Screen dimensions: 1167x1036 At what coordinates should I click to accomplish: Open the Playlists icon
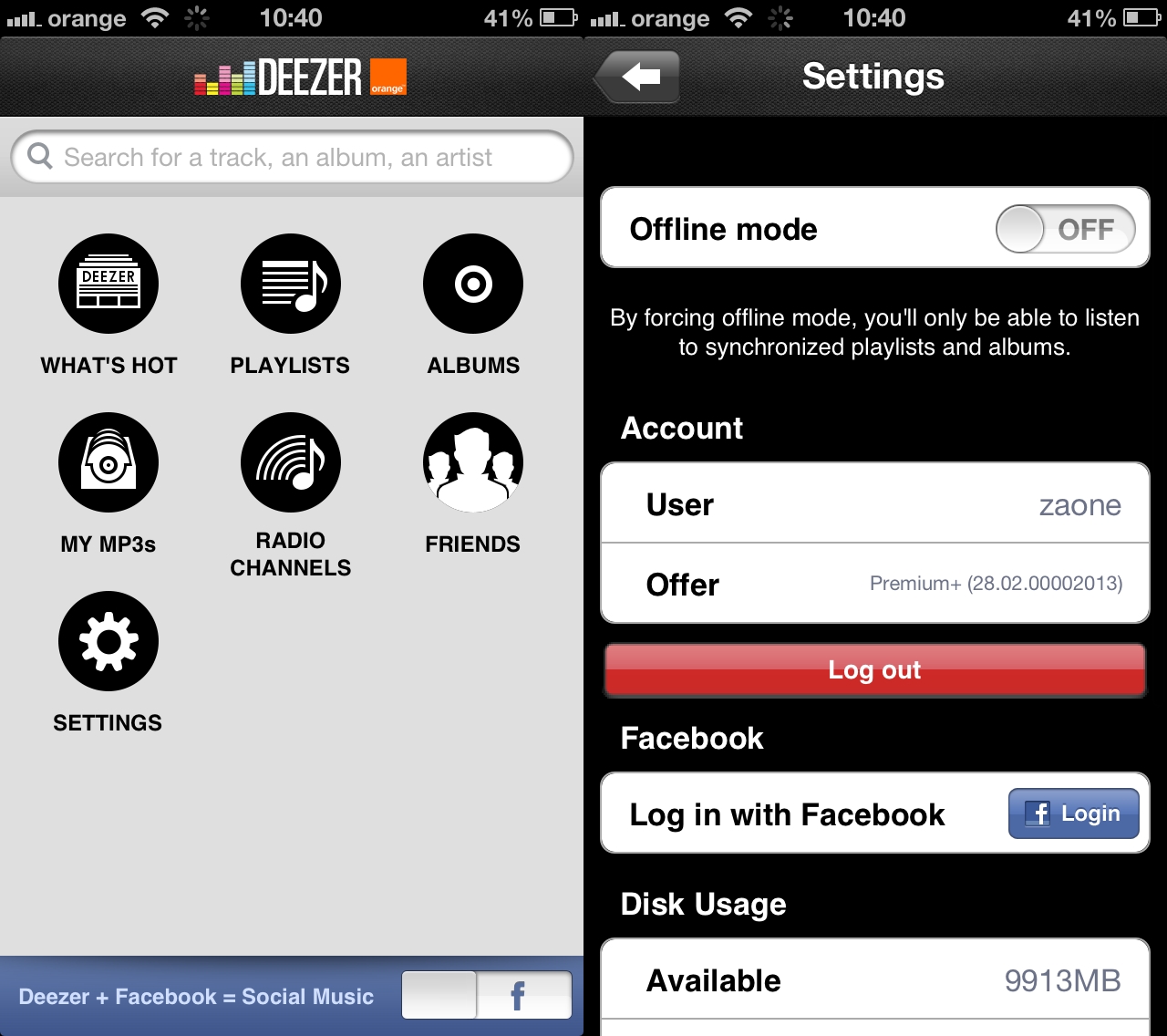click(291, 284)
